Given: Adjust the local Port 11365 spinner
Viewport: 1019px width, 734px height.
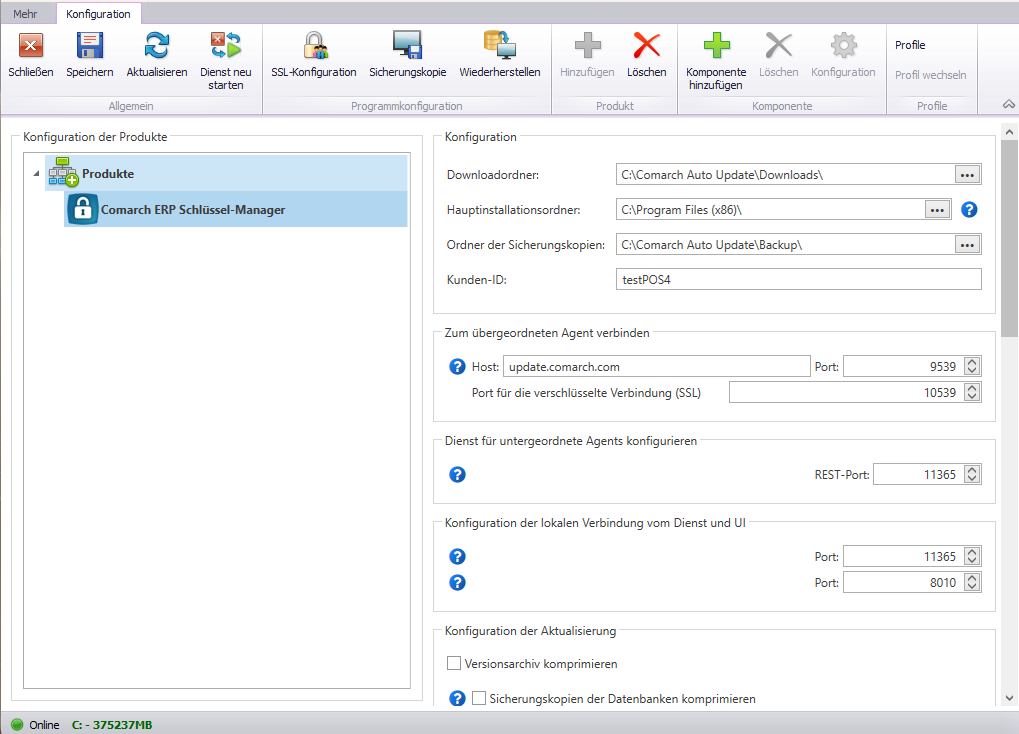Looking at the screenshot, I should (x=972, y=557).
